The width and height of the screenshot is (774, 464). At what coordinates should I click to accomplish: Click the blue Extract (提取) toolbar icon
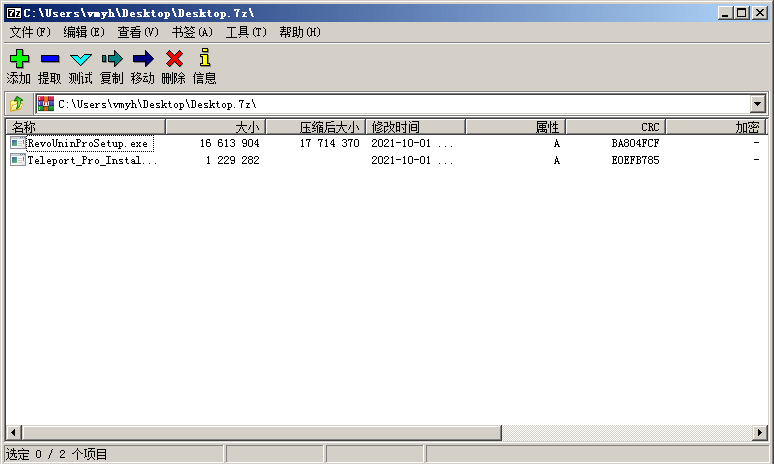49,60
